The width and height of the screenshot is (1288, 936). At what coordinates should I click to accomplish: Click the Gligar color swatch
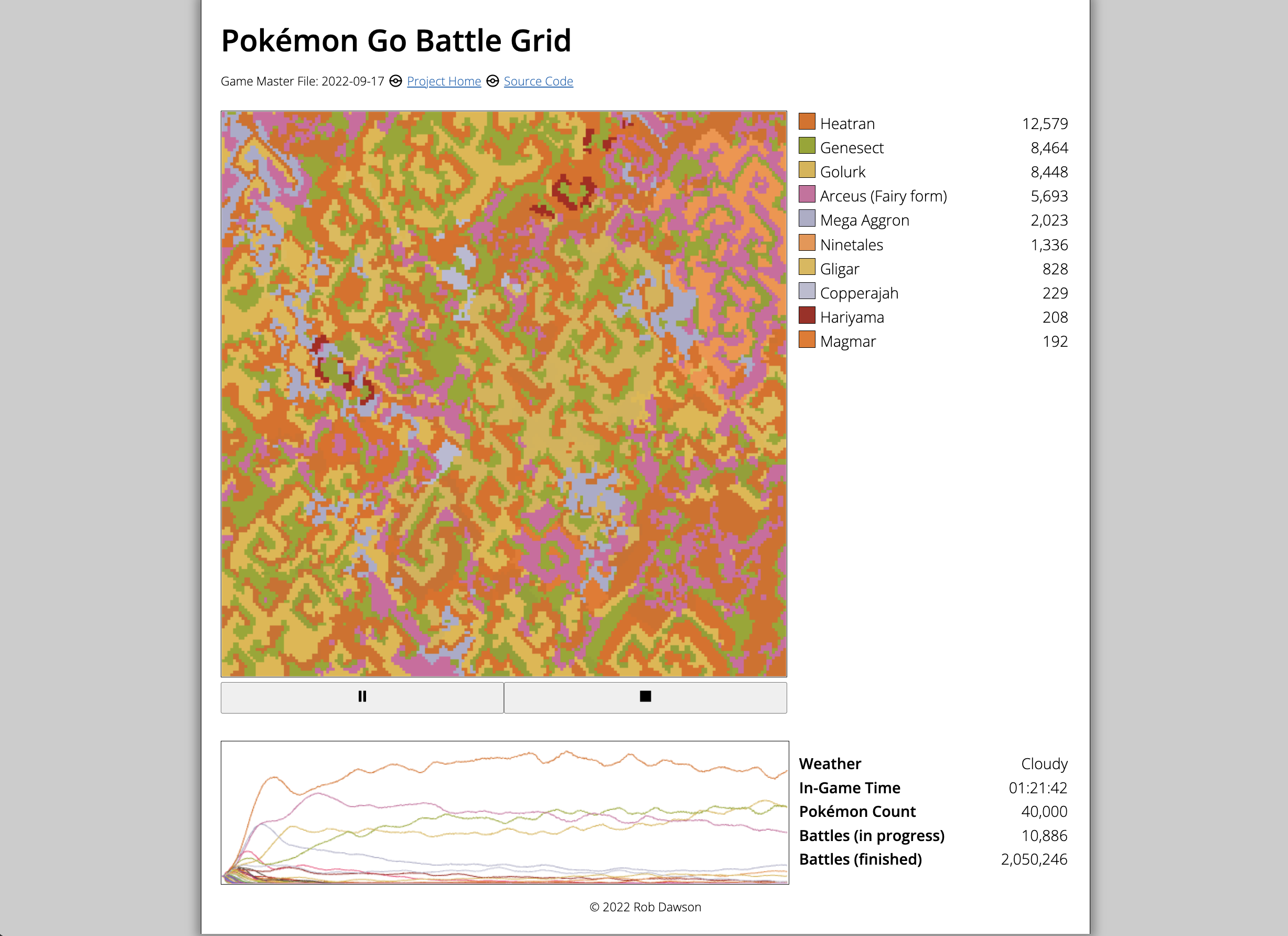pyautogui.click(x=807, y=267)
